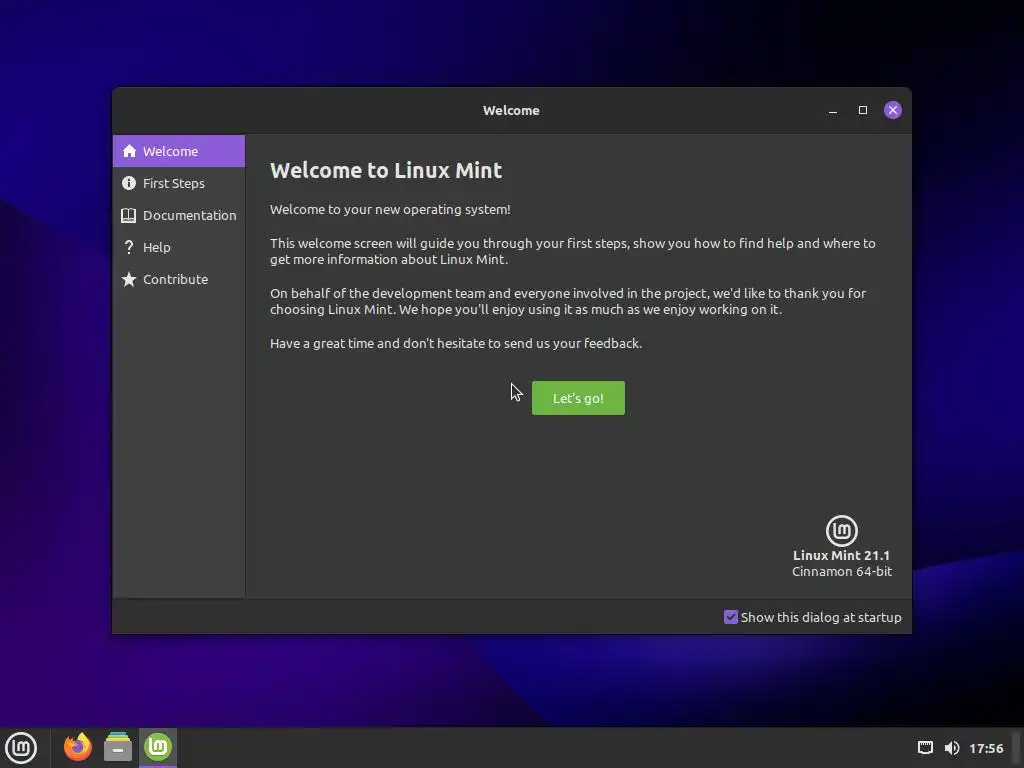
Task: Click the question mark icon beside Help
Action: click(129, 247)
